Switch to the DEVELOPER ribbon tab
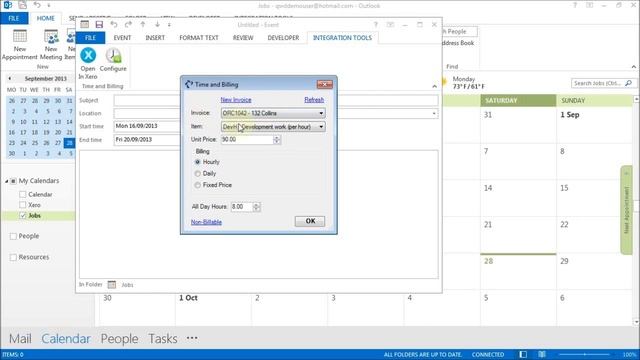Screen dimensions: 640x360 pyautogui.click(x=283, y=38)
